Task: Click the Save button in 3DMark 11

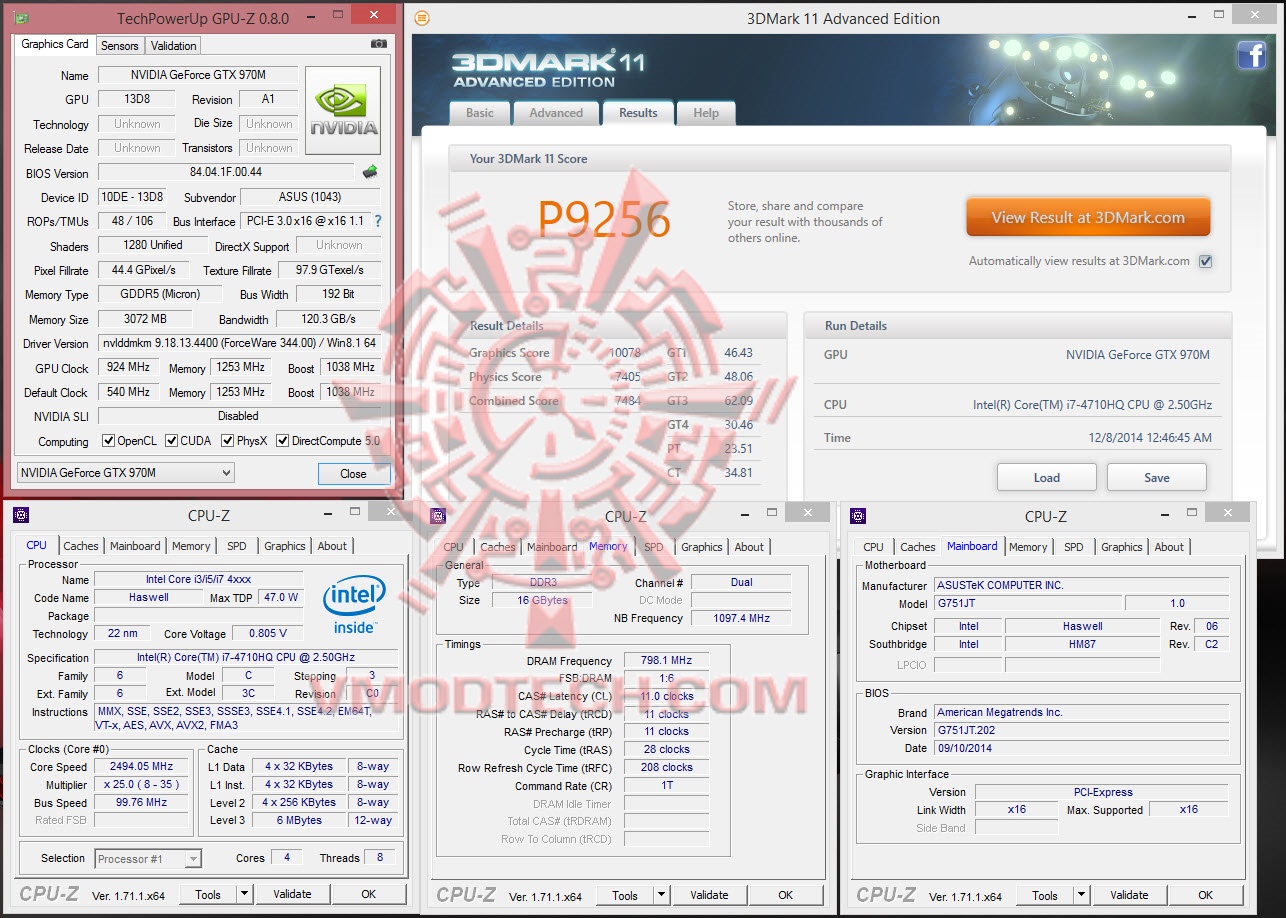Action: [1157, 477]
